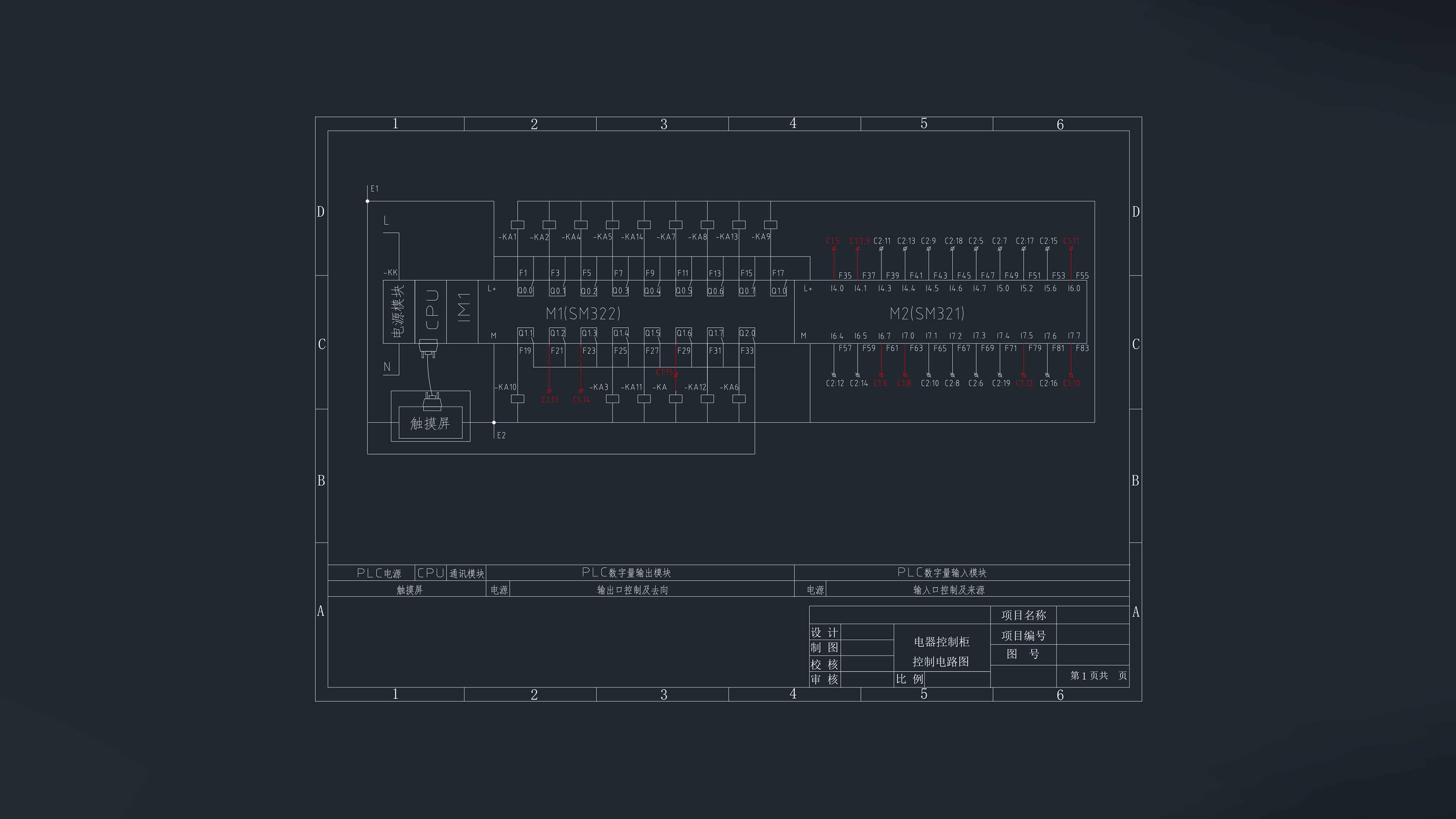1456x819 pixels.
Task: Click the F1 wire number
Action: 523,273
